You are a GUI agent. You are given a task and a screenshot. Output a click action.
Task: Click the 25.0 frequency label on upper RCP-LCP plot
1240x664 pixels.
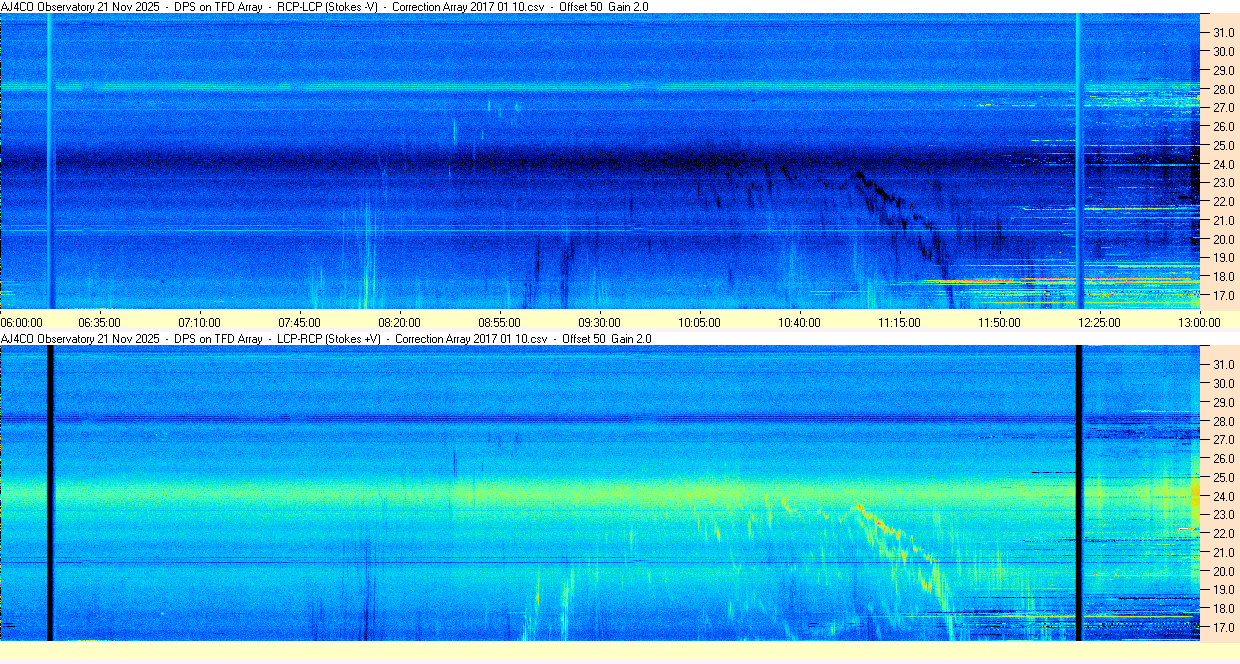click(1224, 145)
